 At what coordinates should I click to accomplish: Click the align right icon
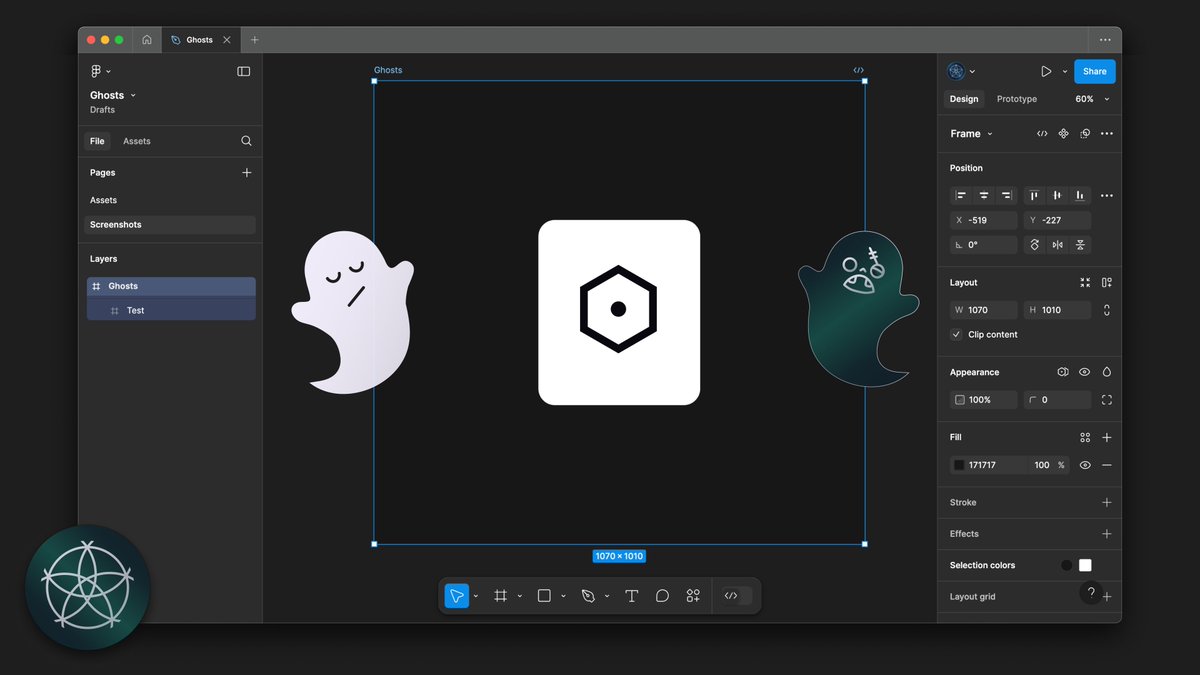tap(1007, 196)
